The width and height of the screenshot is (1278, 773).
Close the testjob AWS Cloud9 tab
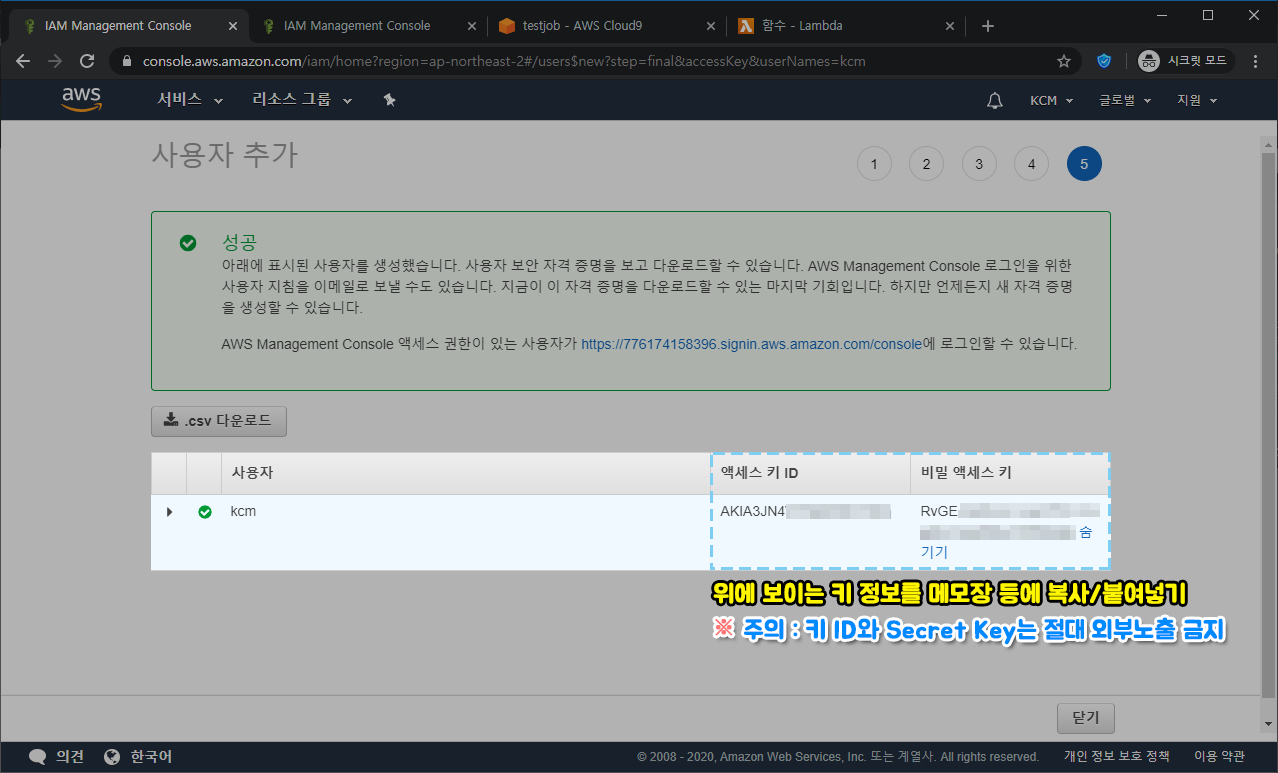click(x=710, y=26)
